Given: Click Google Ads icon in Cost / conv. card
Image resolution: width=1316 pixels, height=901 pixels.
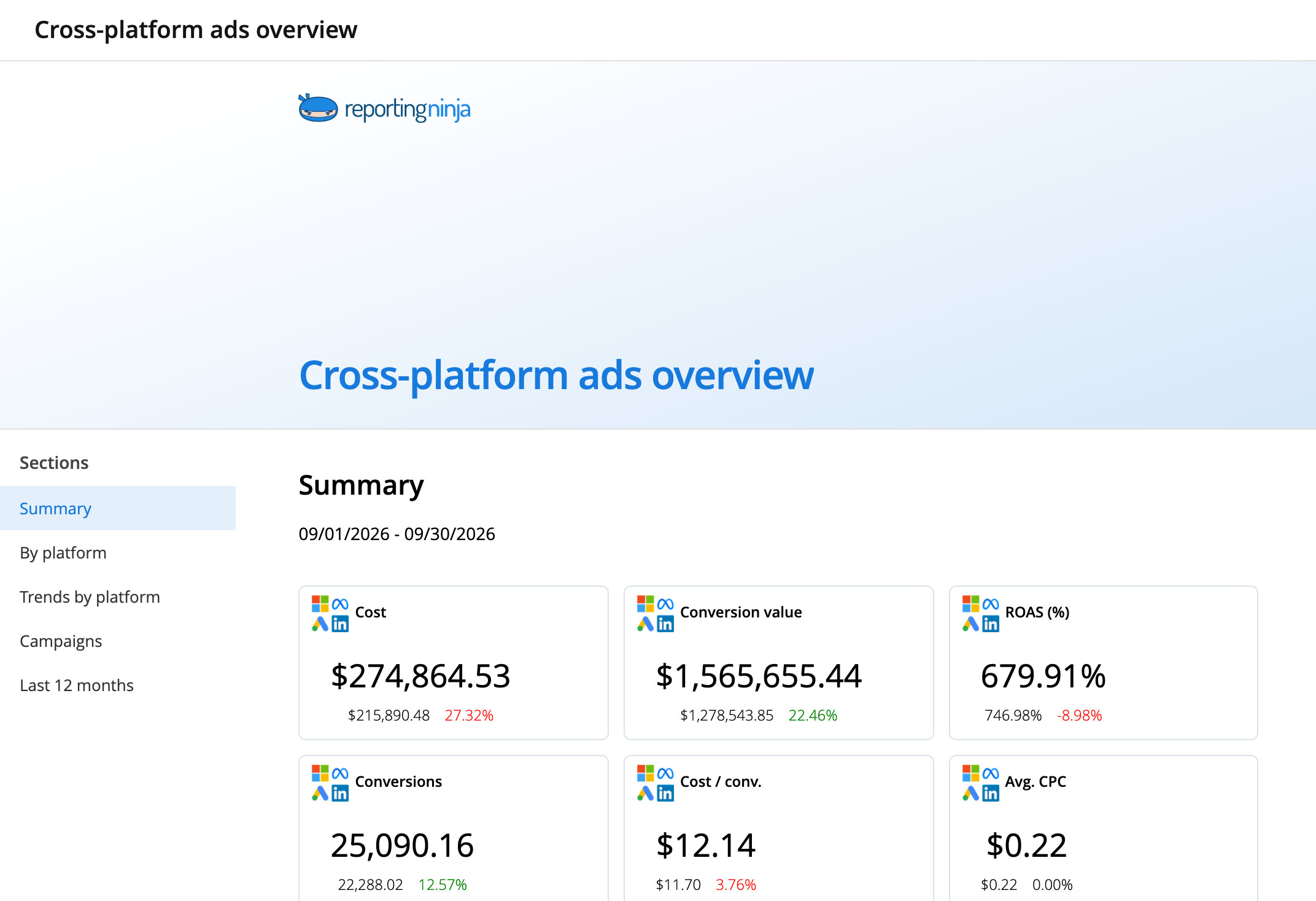Looking at the screenshot, I should pyautogui.click(x=645, y=794).
